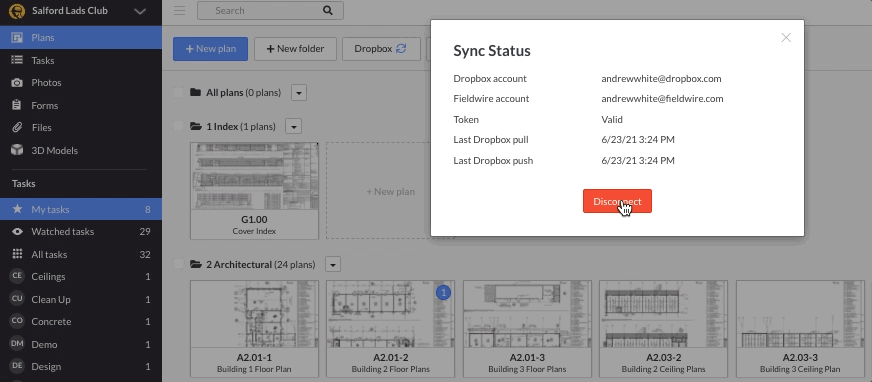Click the Files paperclip icon
Image resolution: width=872 pixels, height=382 pixels.
pos(17,127)
